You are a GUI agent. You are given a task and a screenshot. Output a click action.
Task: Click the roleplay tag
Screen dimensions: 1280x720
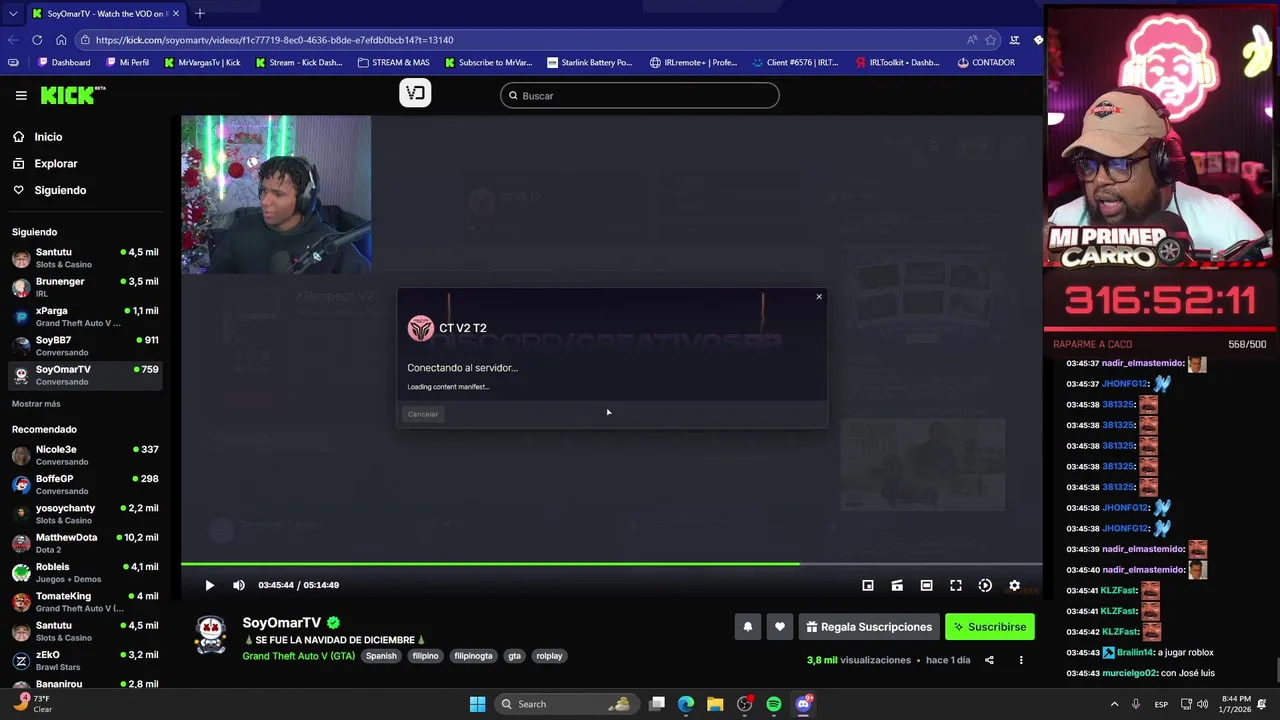click(549, 656)
